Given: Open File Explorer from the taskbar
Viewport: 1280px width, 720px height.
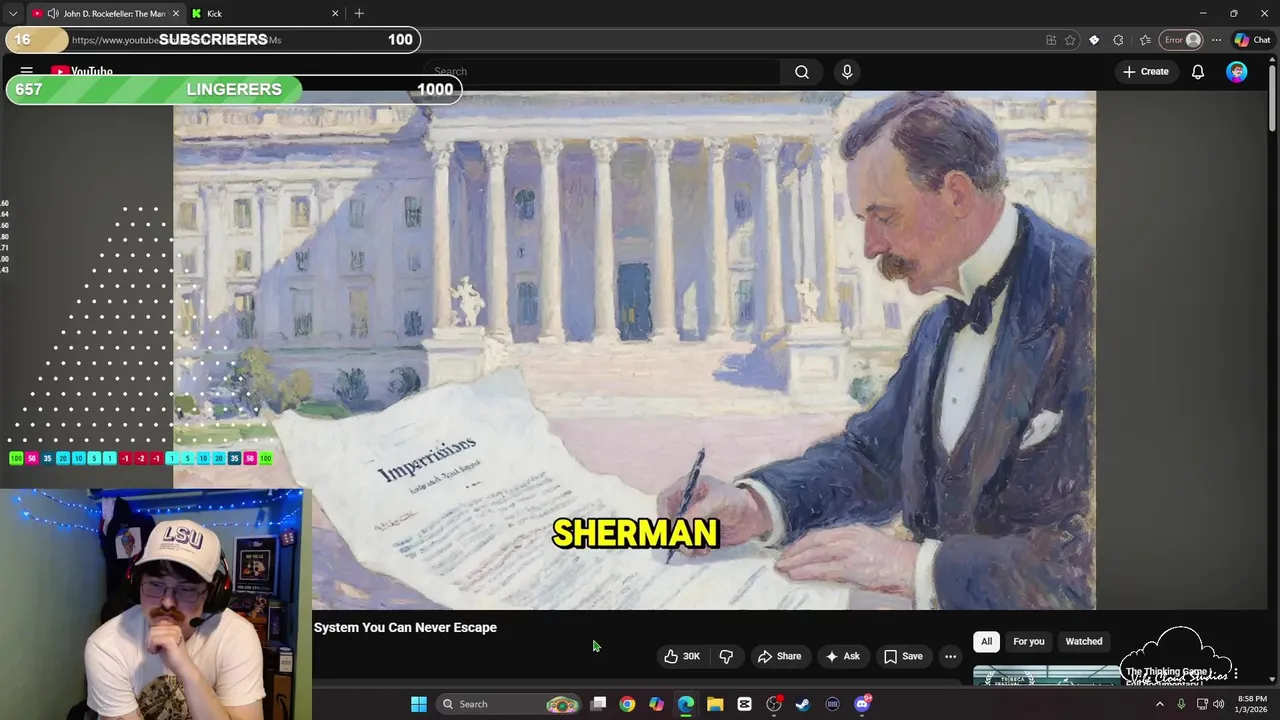Looking at the screenshot, I should pos(715,704).
